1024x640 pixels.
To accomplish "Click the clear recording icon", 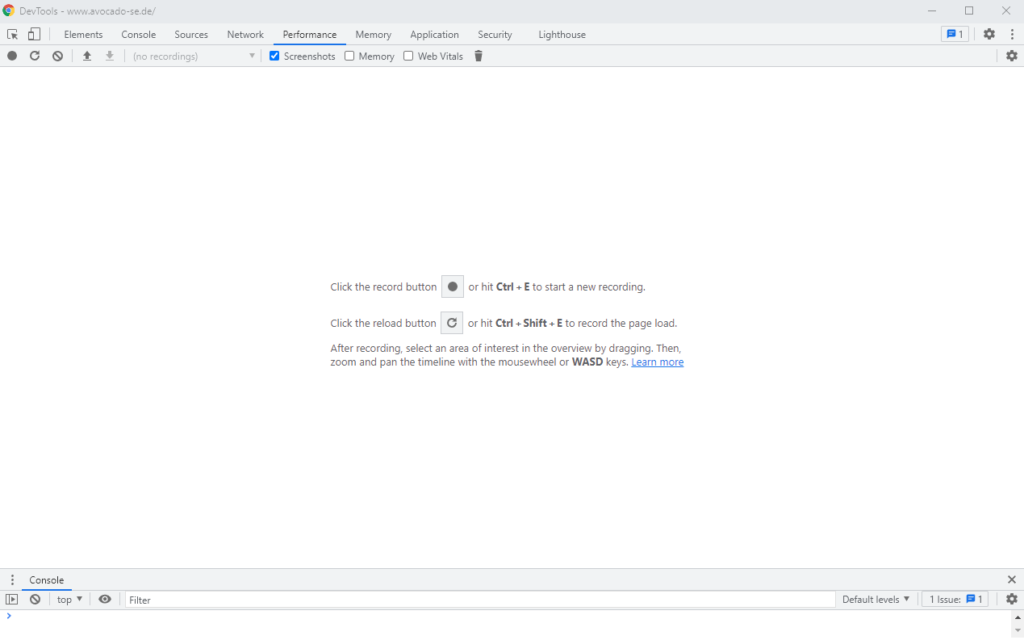I will 58,56.
